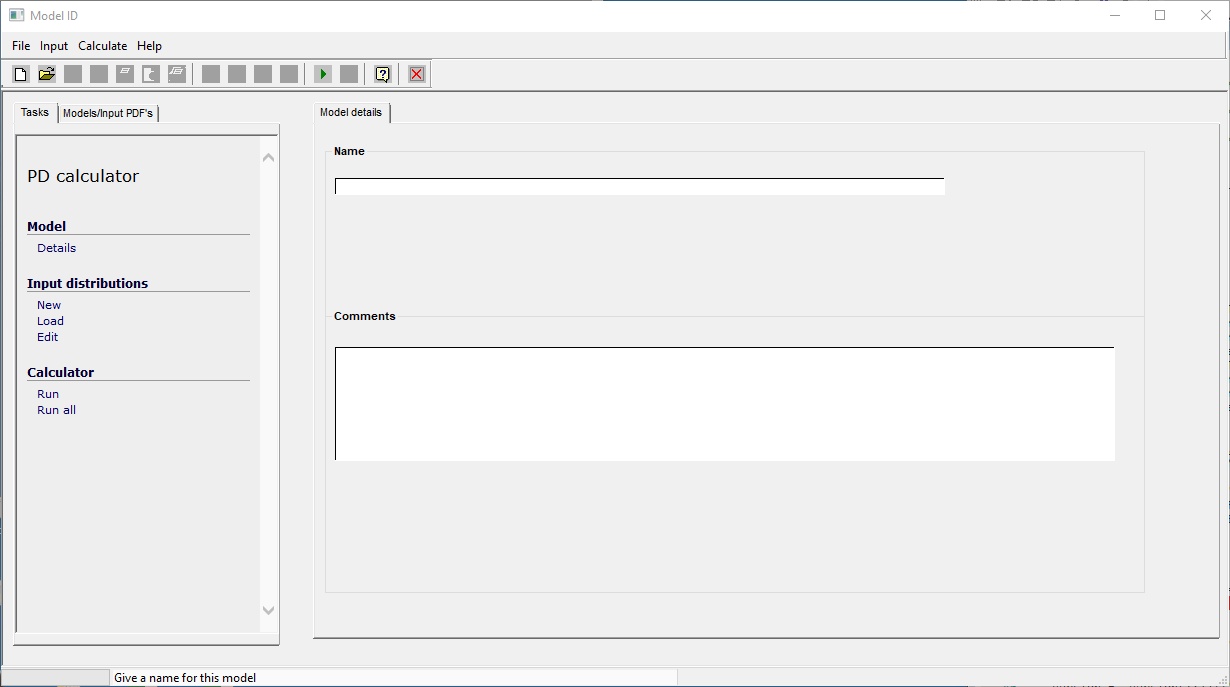The width and height of the screenshot is (1230, 687).
Task: Click Run all under Calculator
Action: click(x=57, y=410)
